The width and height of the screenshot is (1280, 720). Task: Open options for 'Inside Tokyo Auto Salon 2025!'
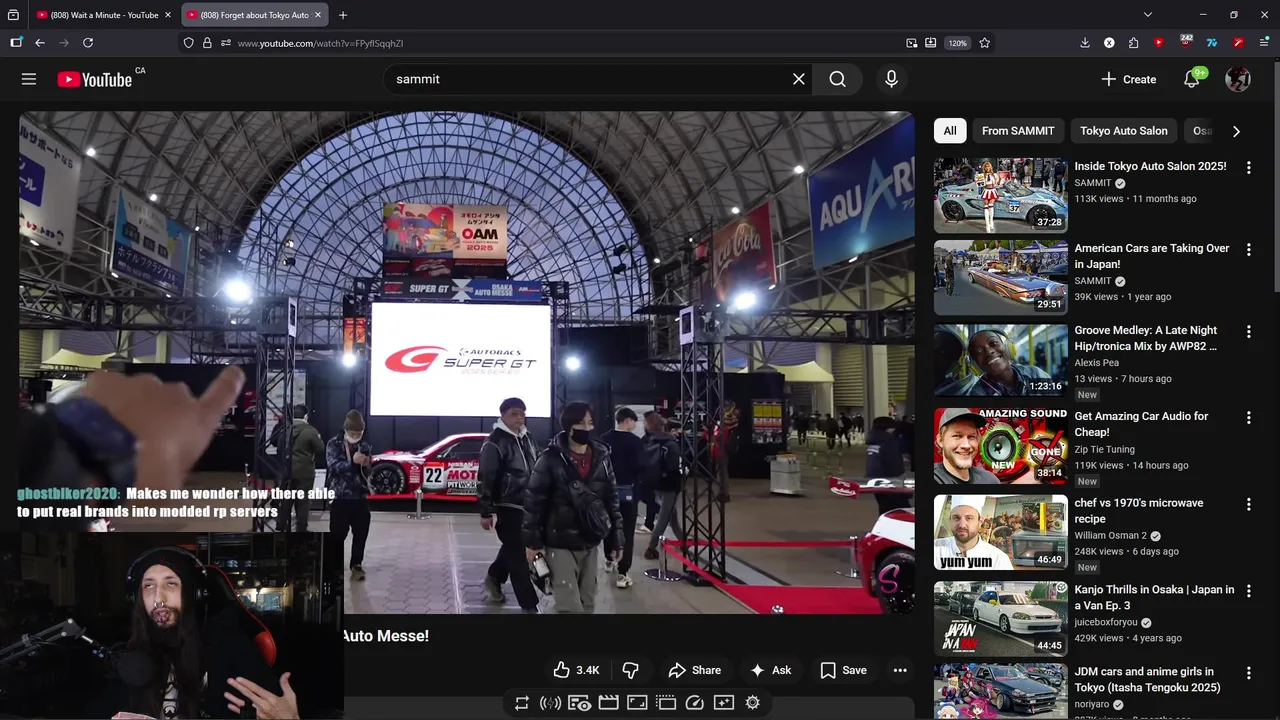(x=1248, y=167)
